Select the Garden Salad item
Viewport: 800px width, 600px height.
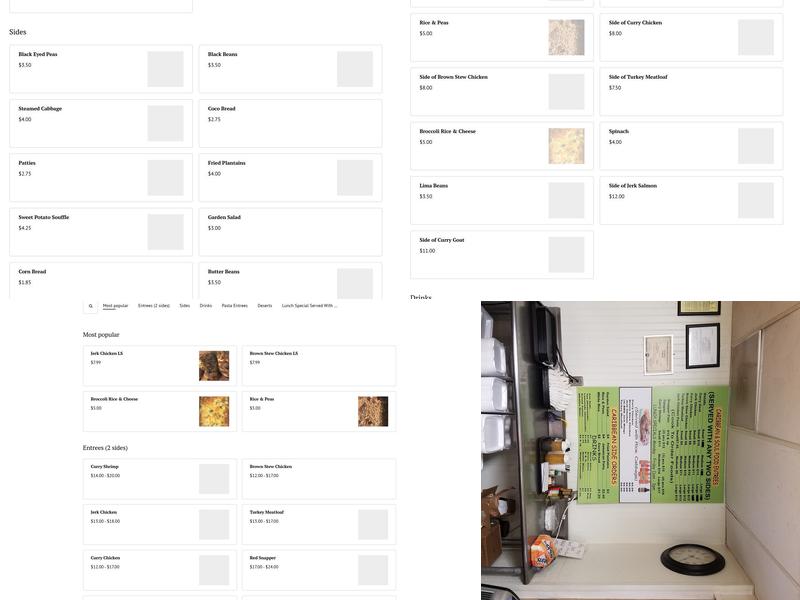click(x=290, y=231)
